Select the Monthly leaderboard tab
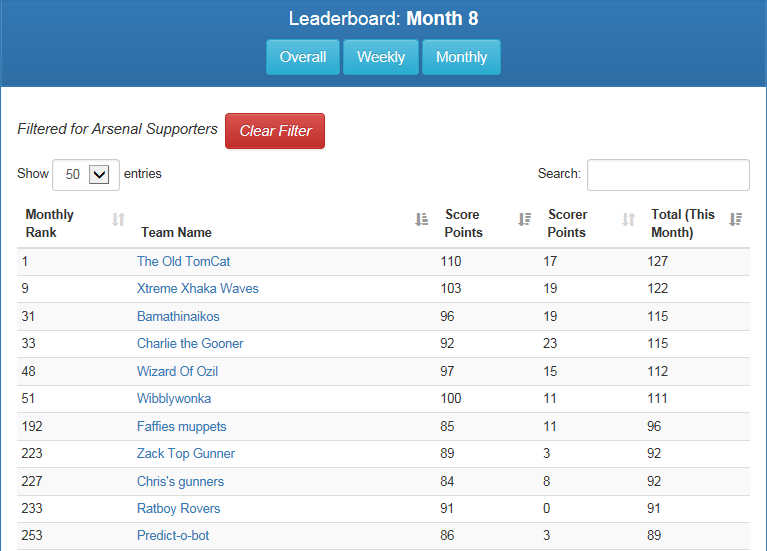The height and width of the screenshot is (551, 767). 461,57
